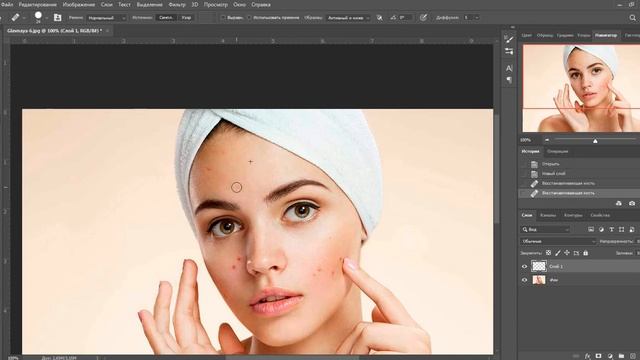Open the Образец Активный и ниже dropdown
Viewport: 640px width, 360px height.
pyautogui.click(x=348, y=18)
